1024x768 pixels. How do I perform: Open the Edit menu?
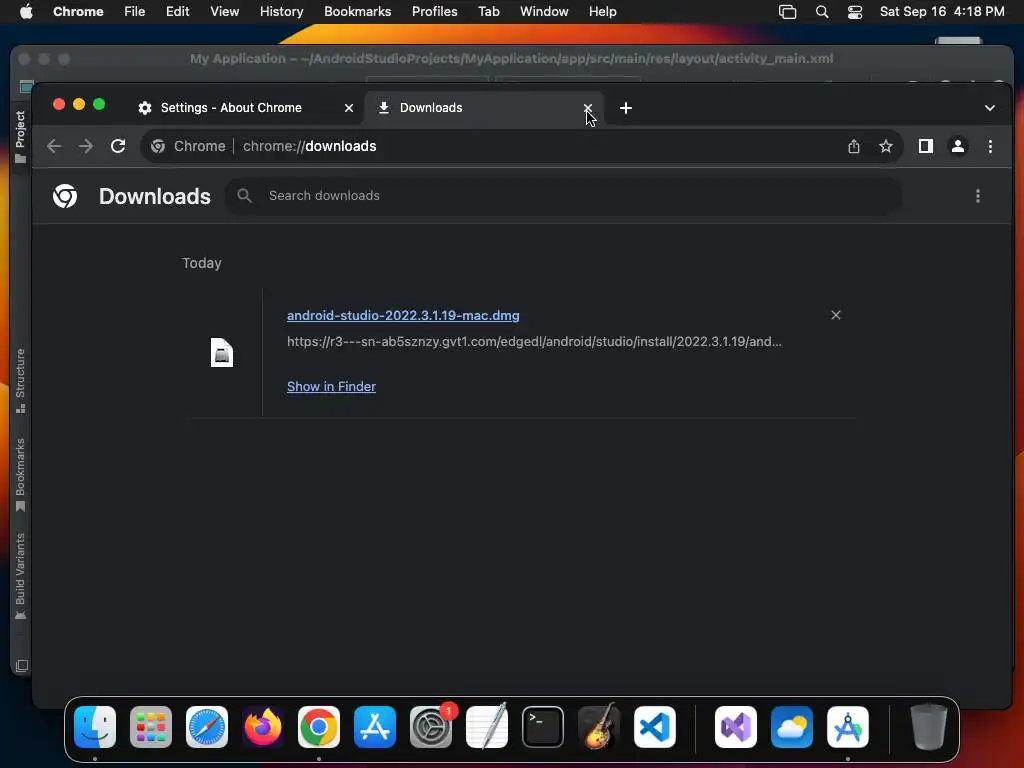tap(177, 12)
